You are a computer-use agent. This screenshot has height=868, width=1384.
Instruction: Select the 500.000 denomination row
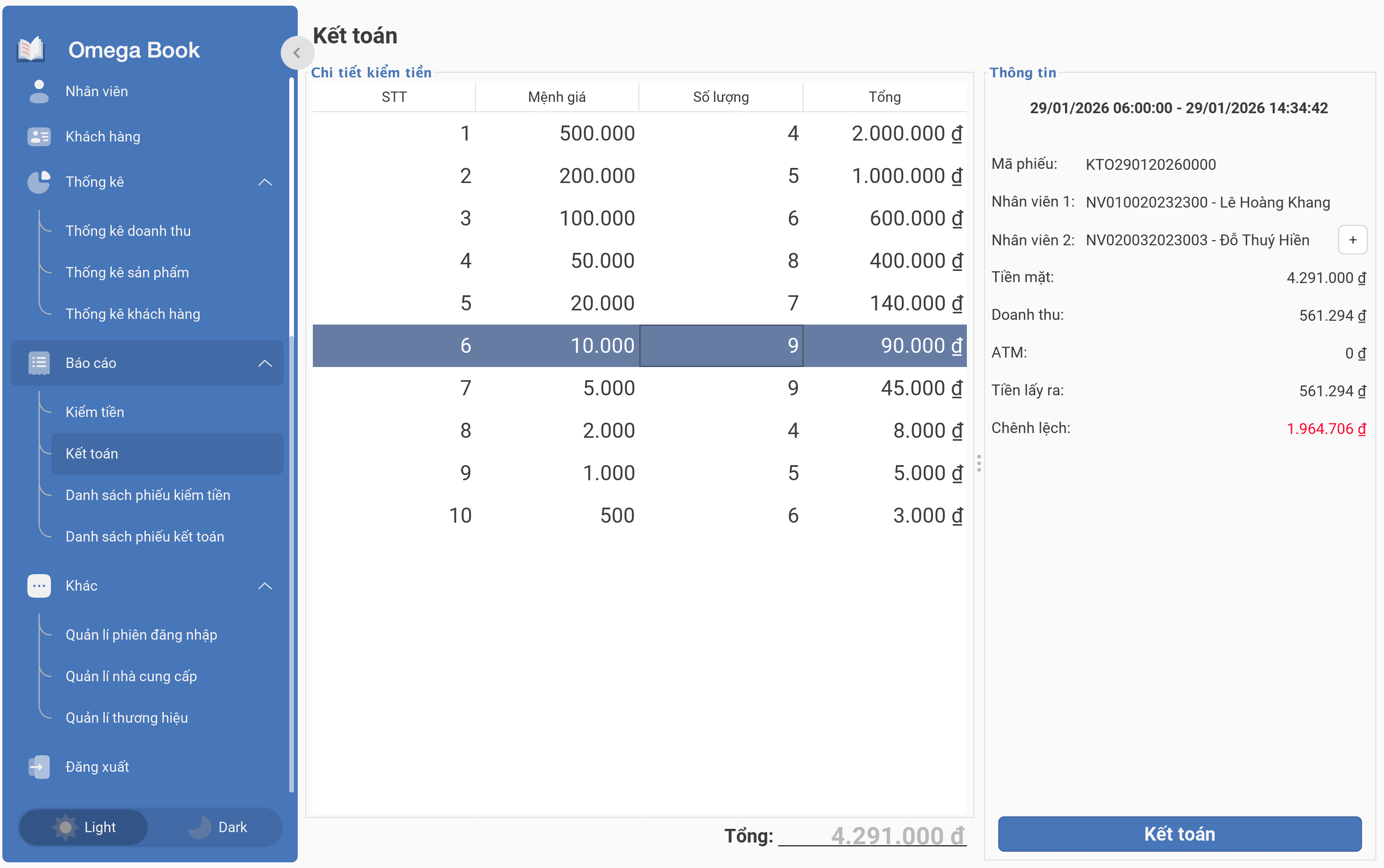pyautogui.click(x=639, y=133)
